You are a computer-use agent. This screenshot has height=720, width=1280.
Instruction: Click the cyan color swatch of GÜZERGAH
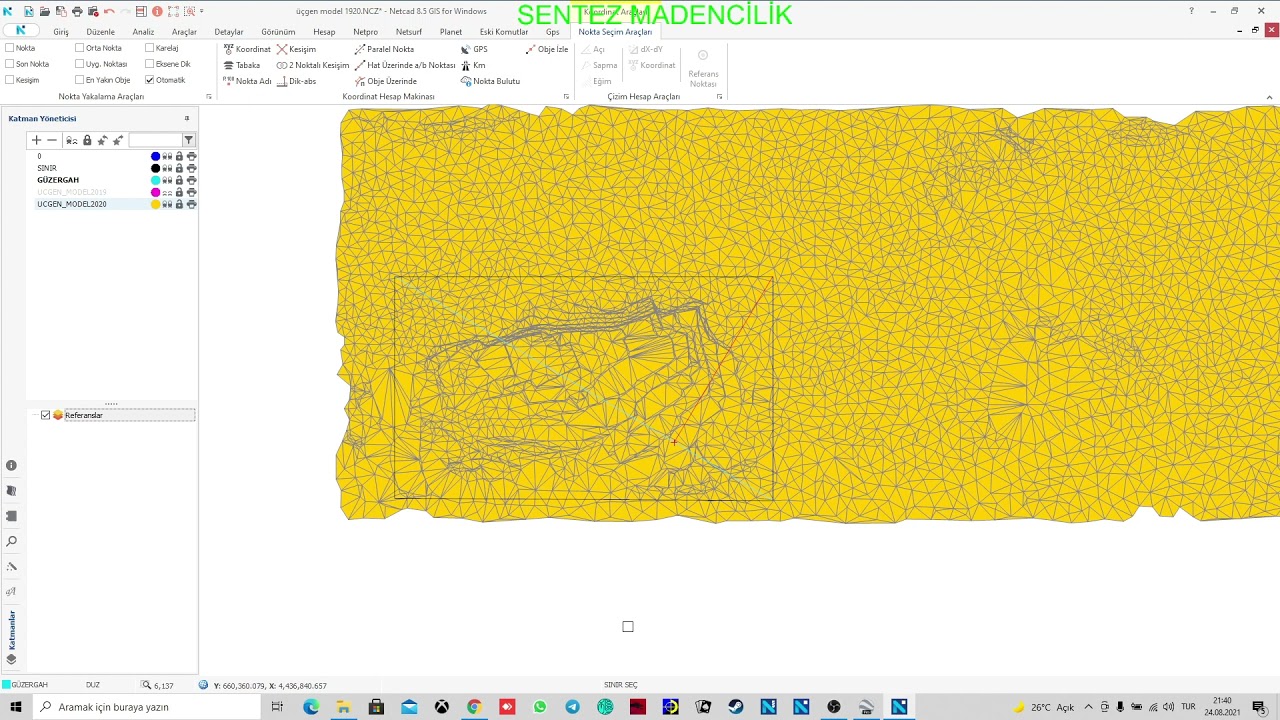click(x=155, y=180)
